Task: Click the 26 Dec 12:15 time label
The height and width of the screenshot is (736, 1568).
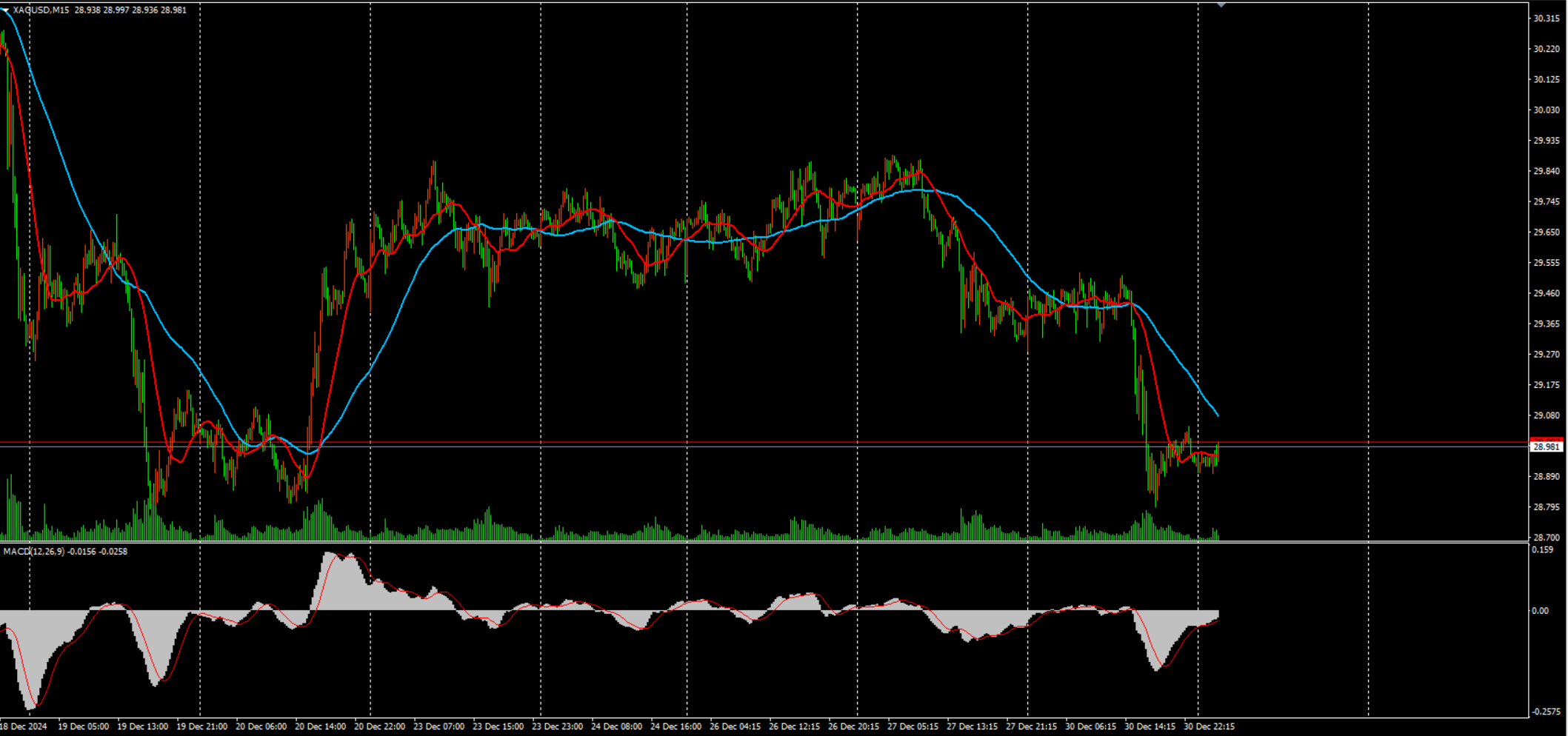Action: pyautogui.click(x=794, y=726)
